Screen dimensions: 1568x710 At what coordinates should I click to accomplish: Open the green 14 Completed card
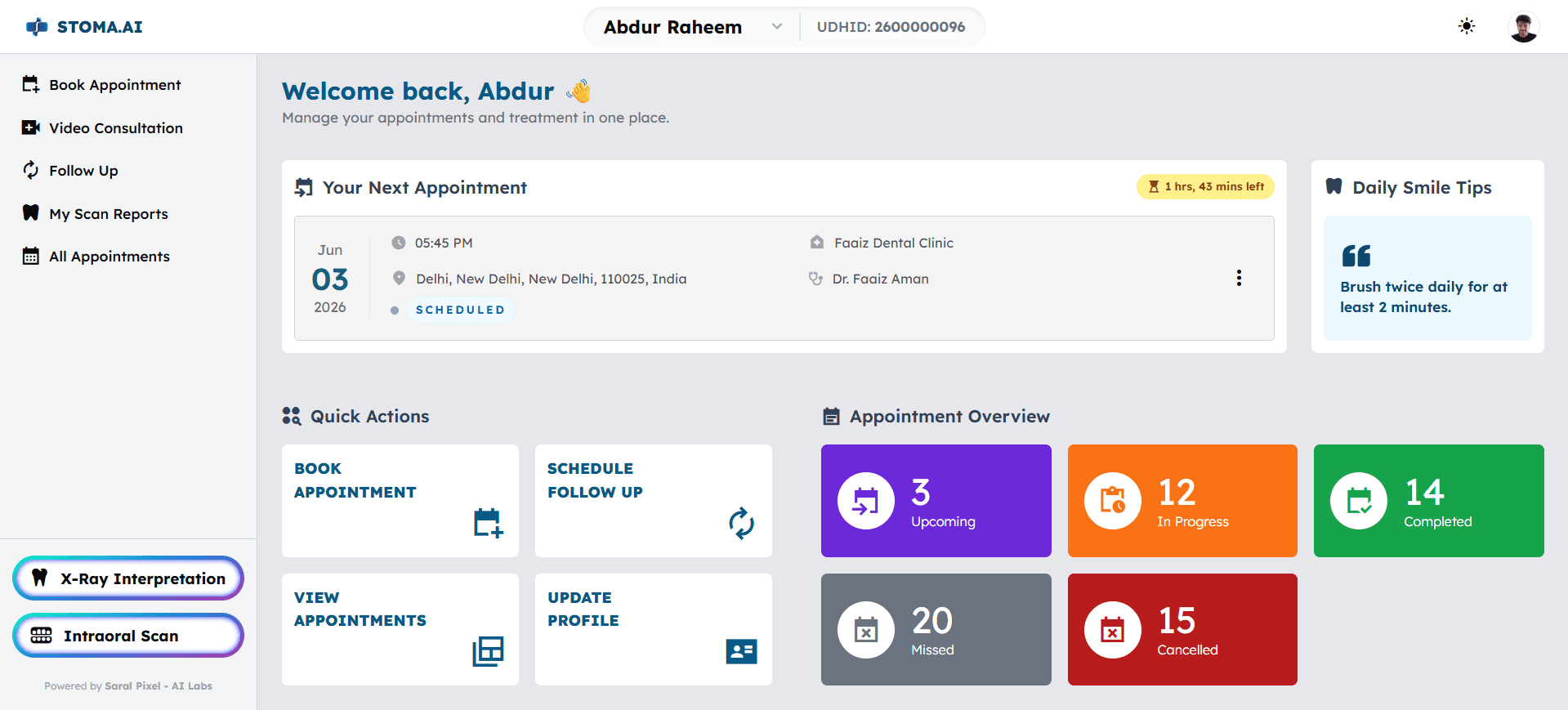click(x=1429, y=501)
